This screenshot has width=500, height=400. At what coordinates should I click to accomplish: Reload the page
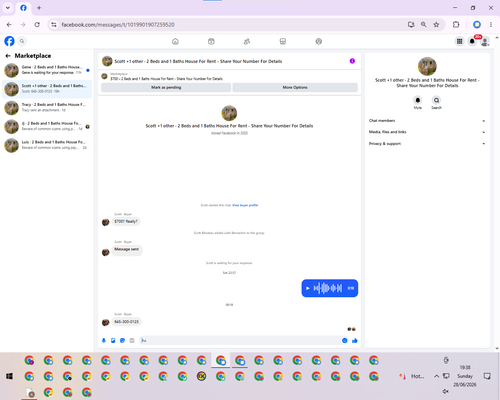[x=37, y=24]
